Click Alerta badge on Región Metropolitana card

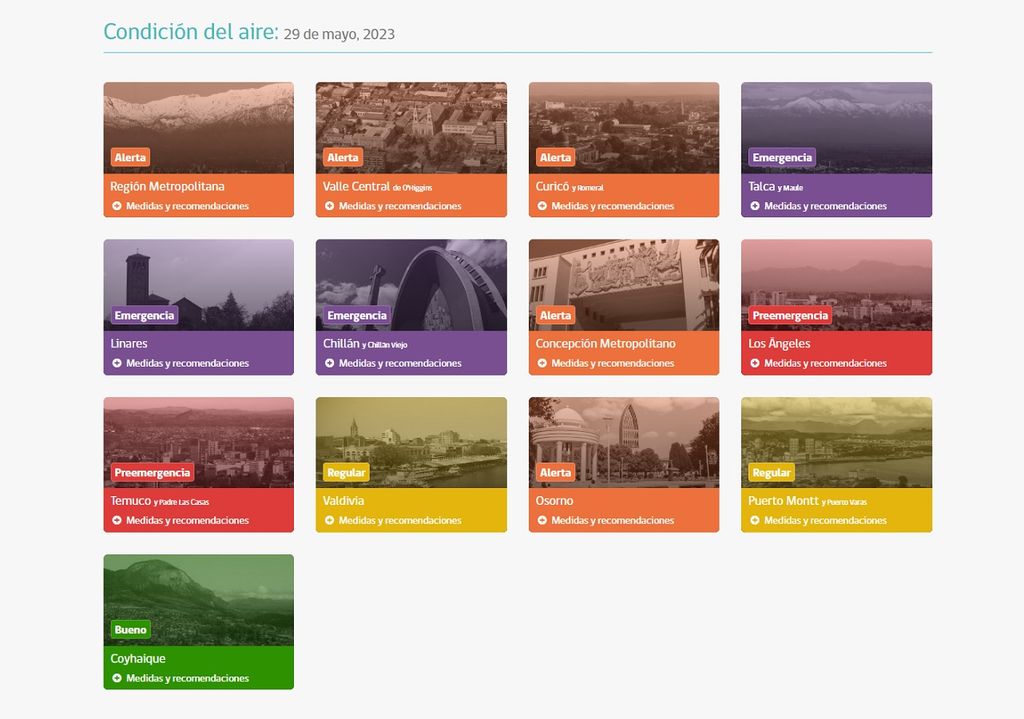(131, 157)
